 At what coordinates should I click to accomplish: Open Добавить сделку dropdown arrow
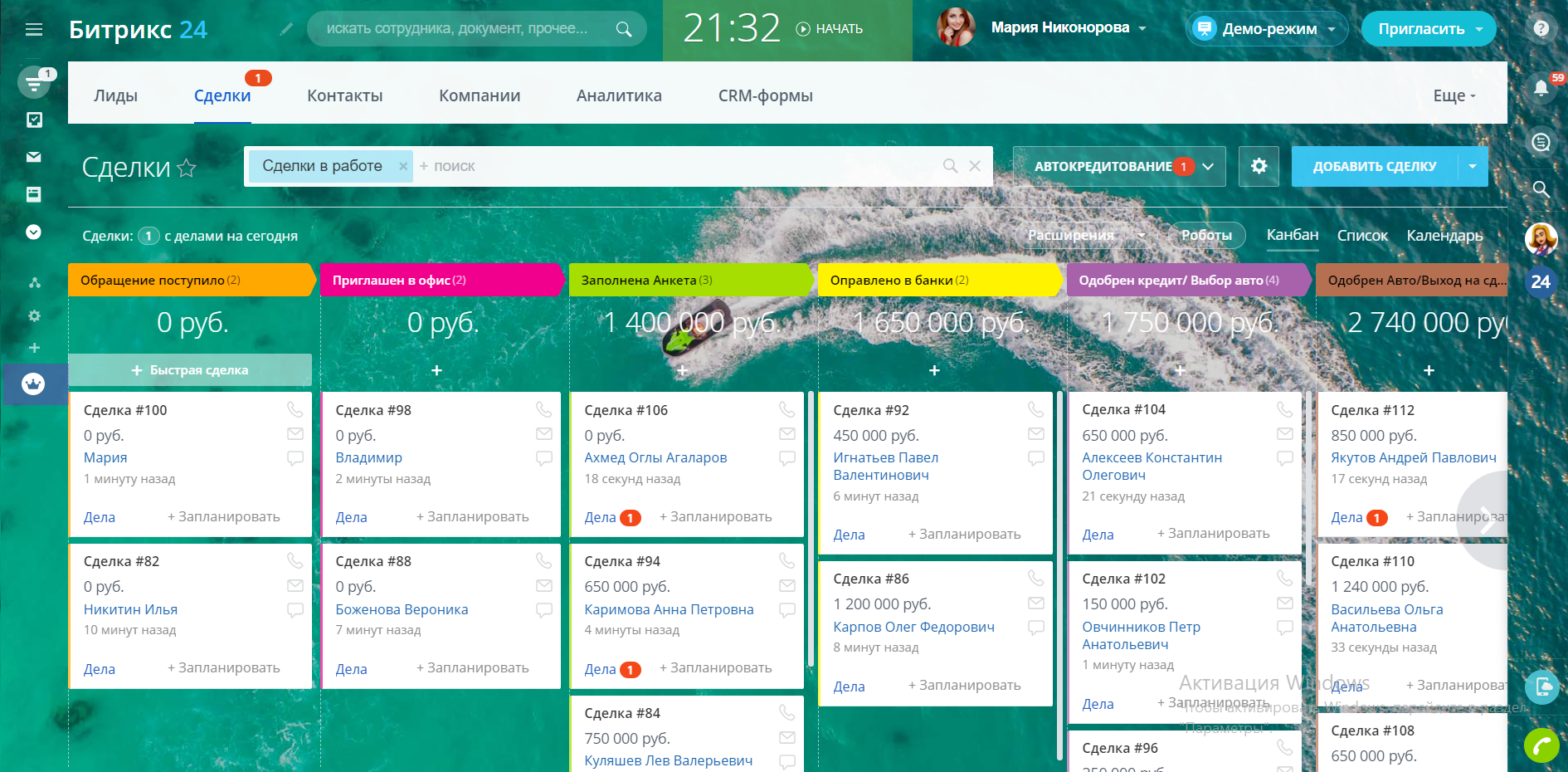[1473, 166]
